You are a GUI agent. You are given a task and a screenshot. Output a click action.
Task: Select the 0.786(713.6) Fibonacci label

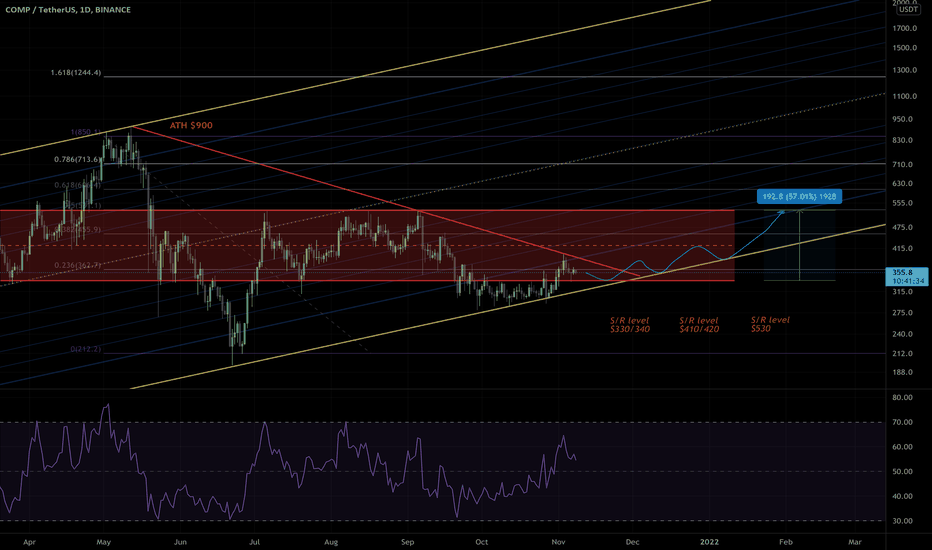[x=77, y=159]
